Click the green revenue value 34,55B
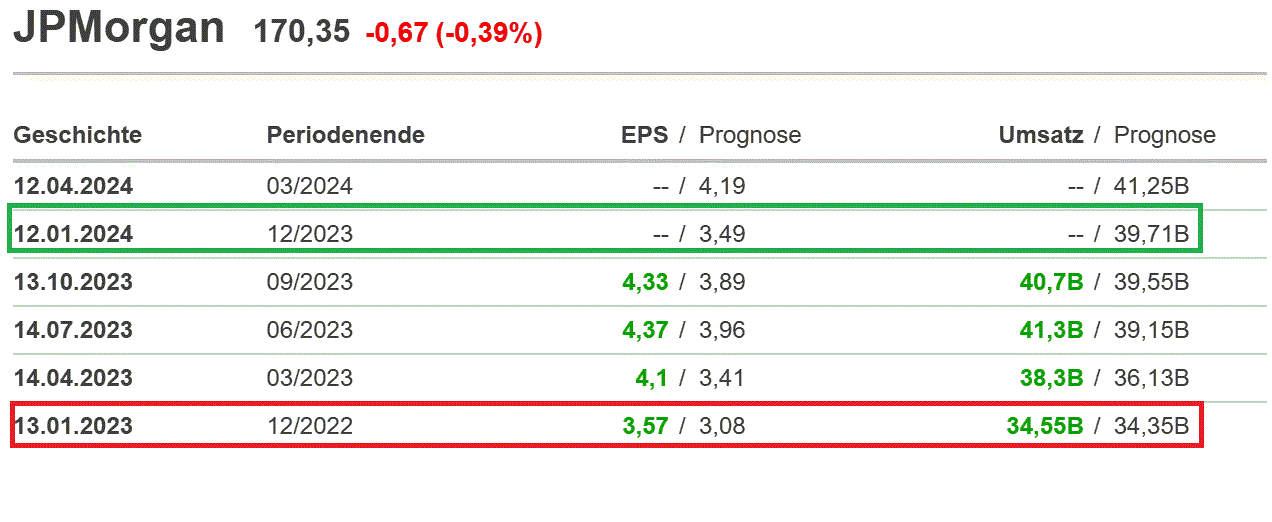1272x522 pixels. point(1045,426)
